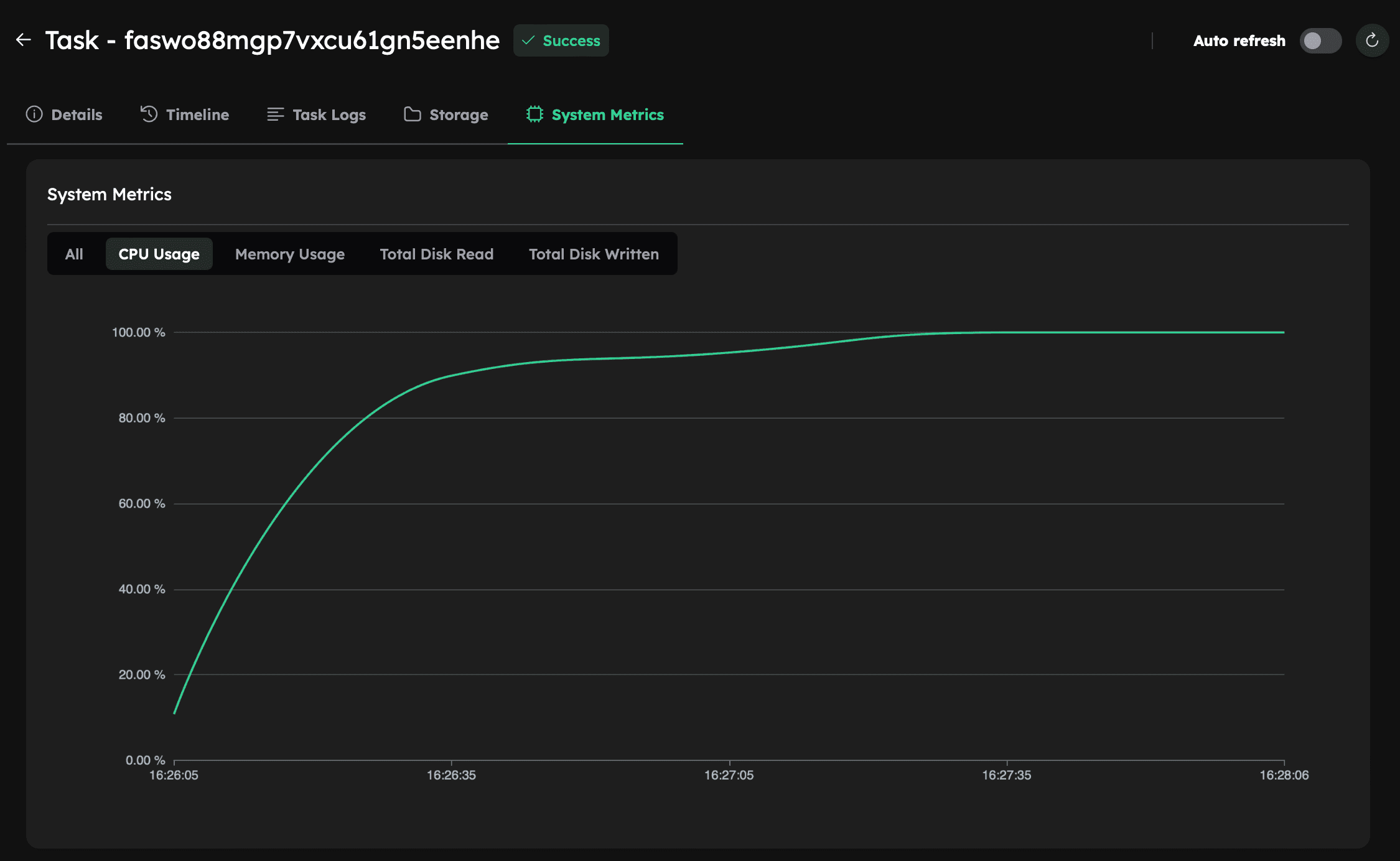
Task: Open the Details tab
Action: pos(77,114)
